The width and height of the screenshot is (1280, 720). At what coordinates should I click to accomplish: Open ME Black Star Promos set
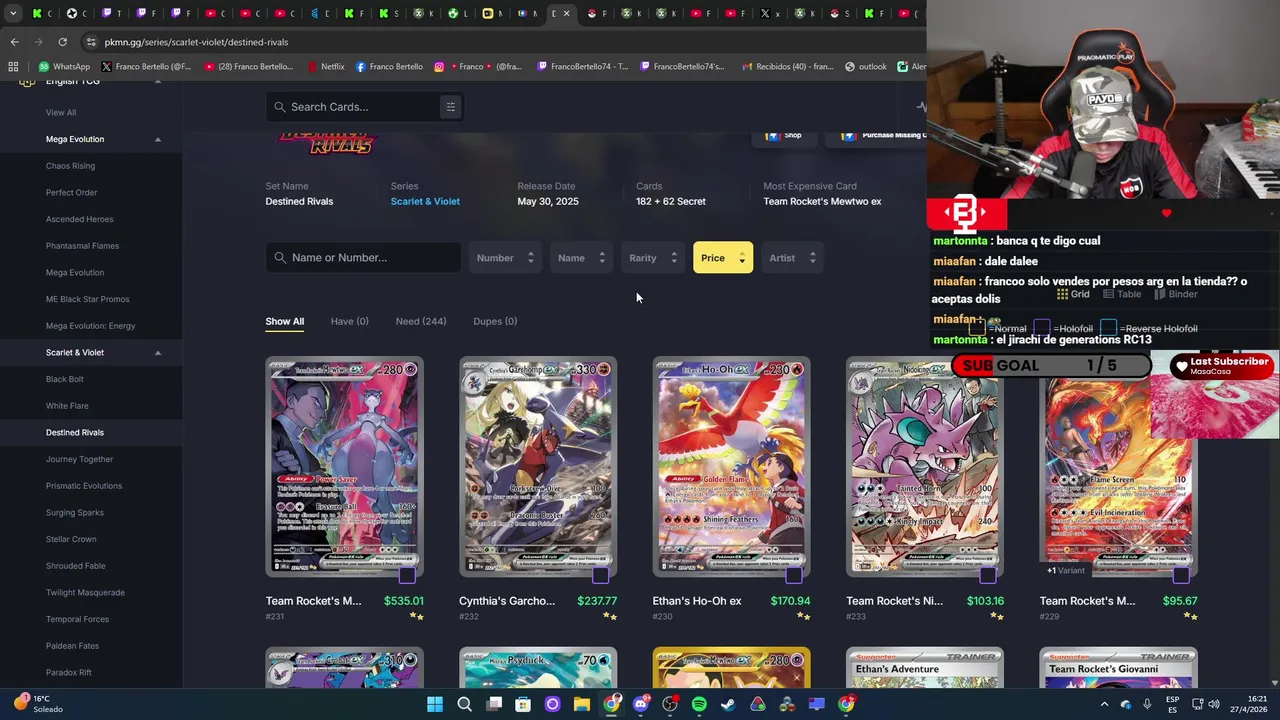pyautogui.click(x=87, y=299)
